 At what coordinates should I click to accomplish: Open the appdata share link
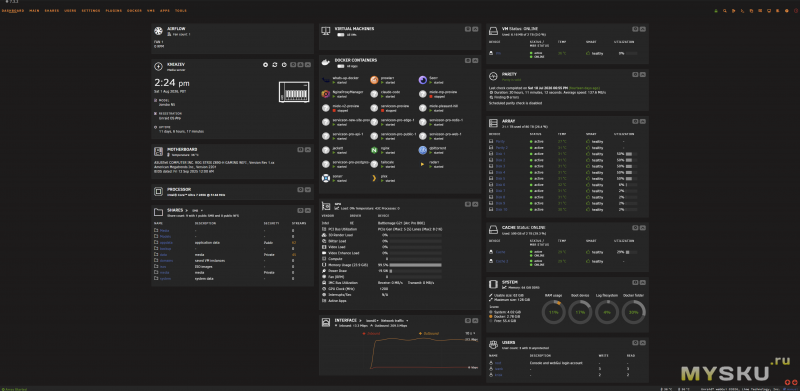(x=166, y=242)
